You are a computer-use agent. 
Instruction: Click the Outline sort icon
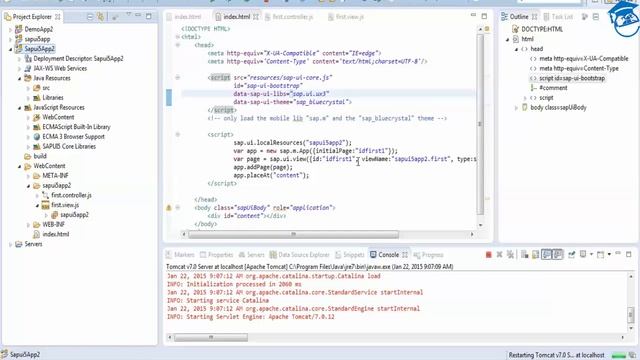[584, 17]
